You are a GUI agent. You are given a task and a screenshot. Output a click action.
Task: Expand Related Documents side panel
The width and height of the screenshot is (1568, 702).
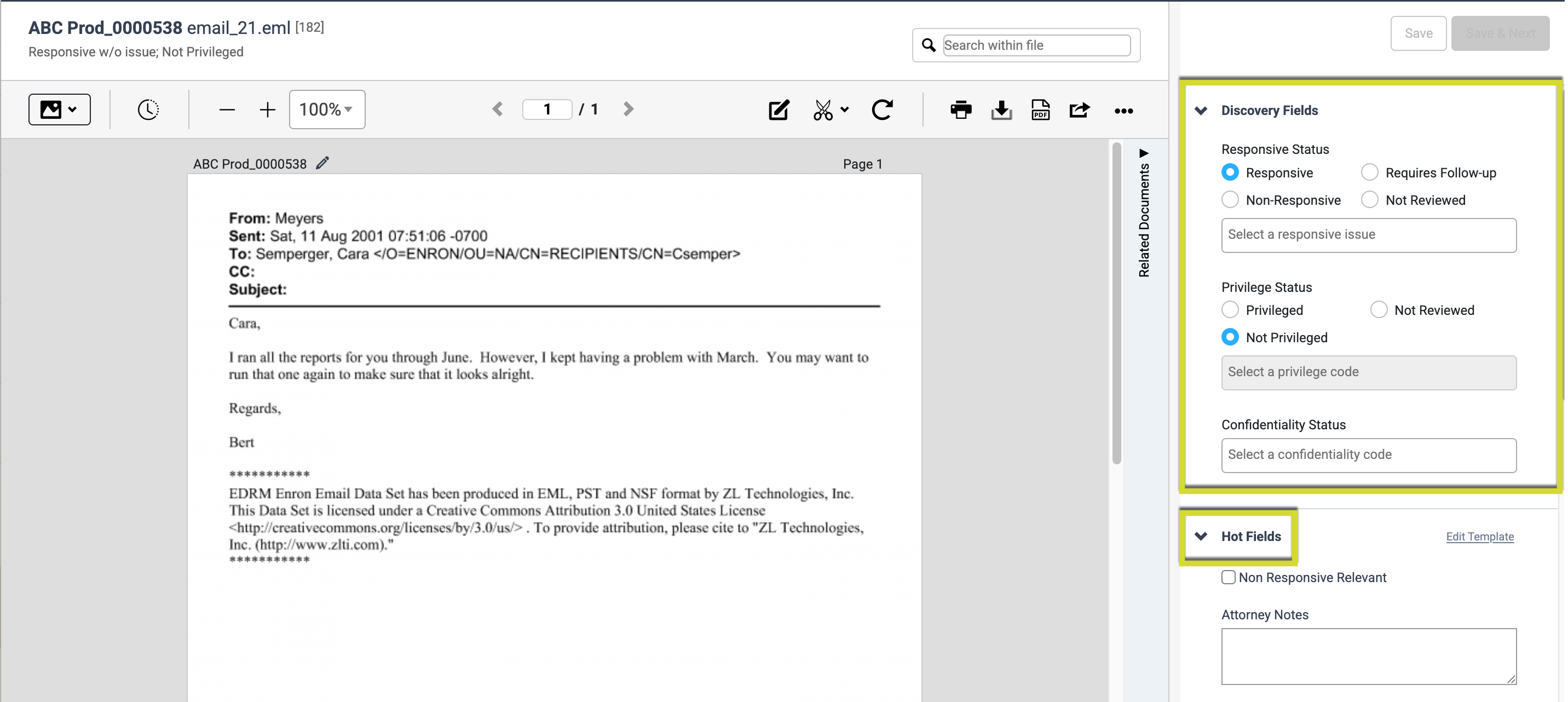tap(1144, 213)
